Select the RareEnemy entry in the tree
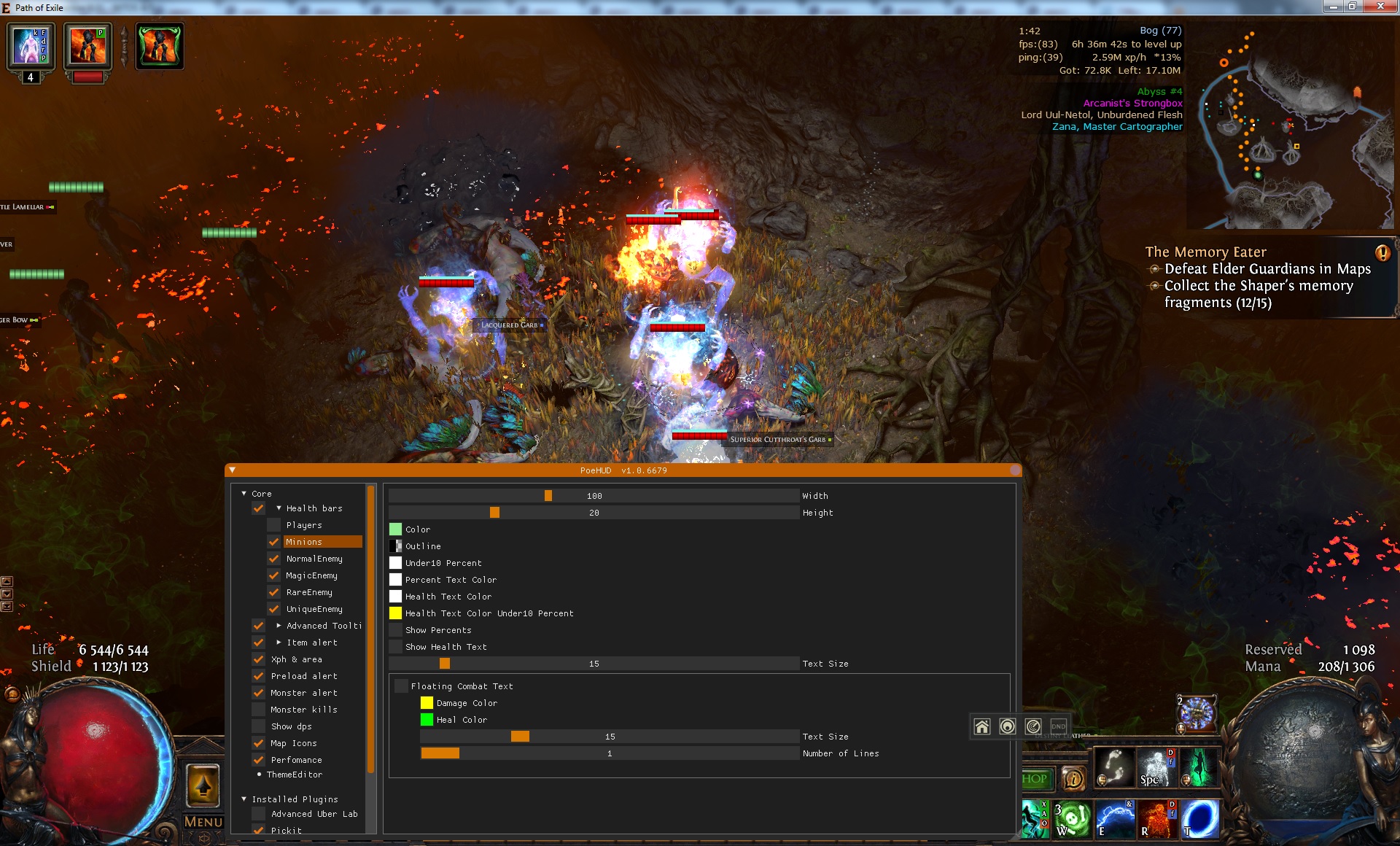1400x846 pixels. pyautogui.click(x=309, y=592)
